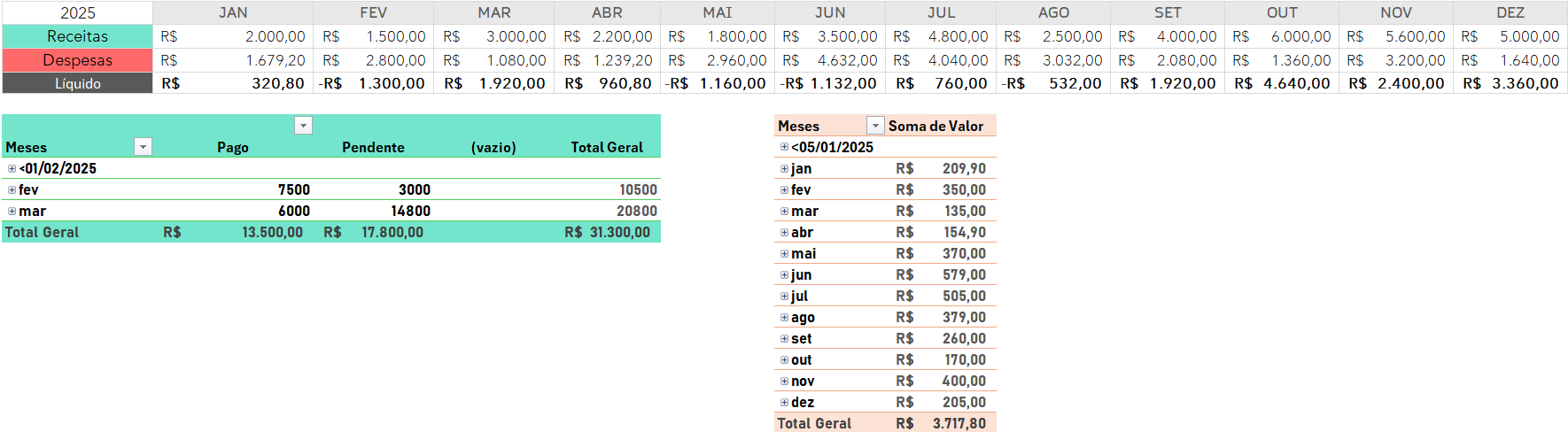1568x432 pixels.
Task: Click the Total Geral value R$ 3.717,80
Action: pos(959,423)
